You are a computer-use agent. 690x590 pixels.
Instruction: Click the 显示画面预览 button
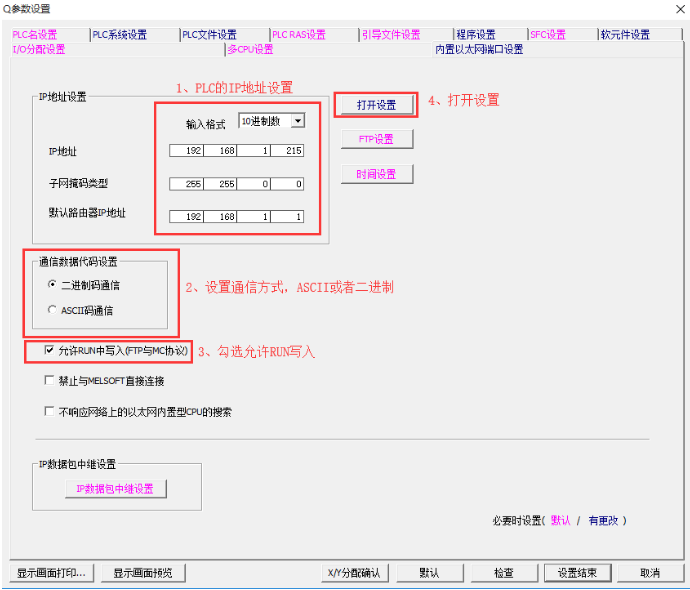143,573
